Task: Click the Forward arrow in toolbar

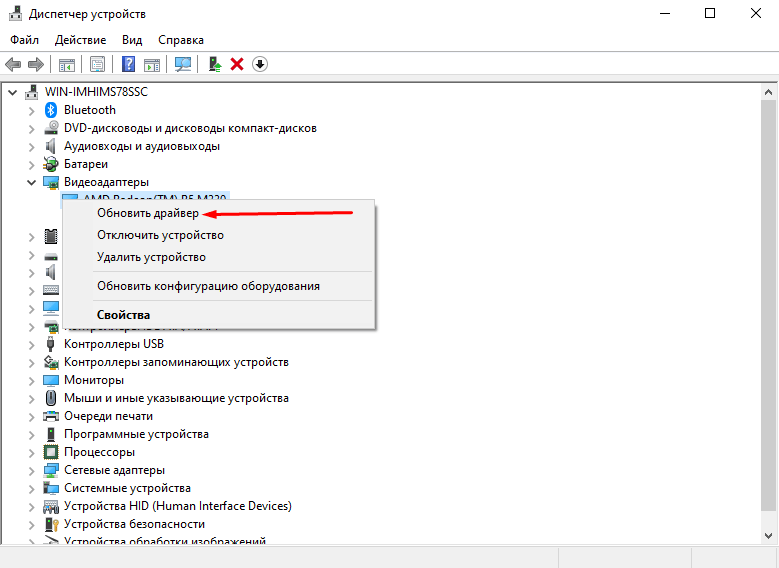Action: click(36, 64)
